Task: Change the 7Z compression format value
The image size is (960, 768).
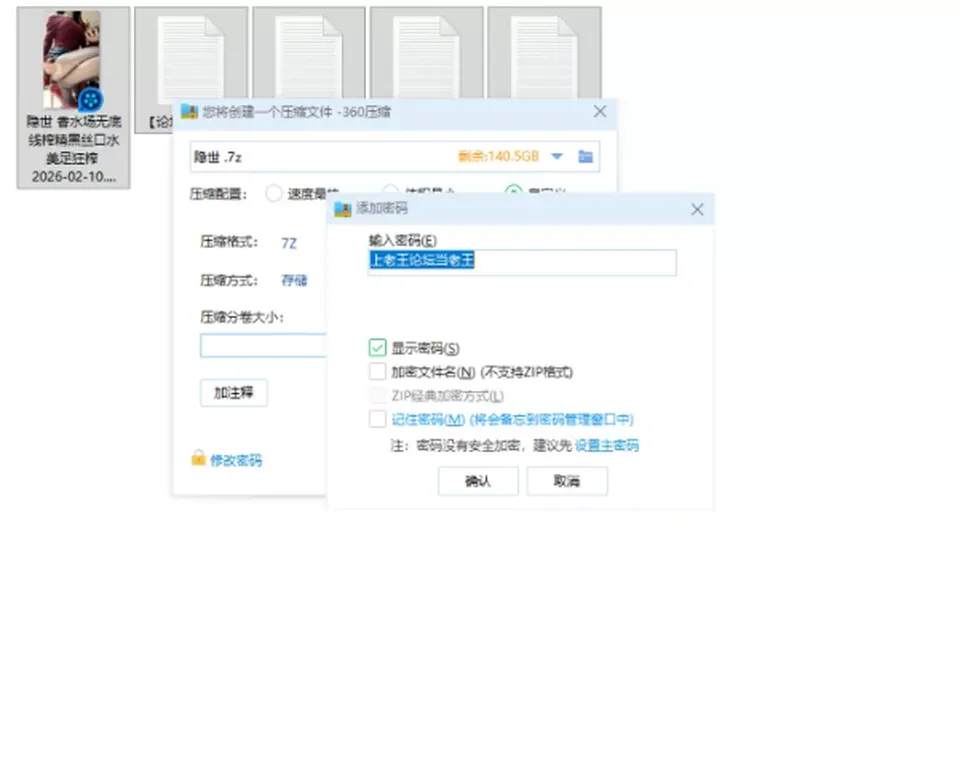Action: pyautogui.click(x=289, y=243)
